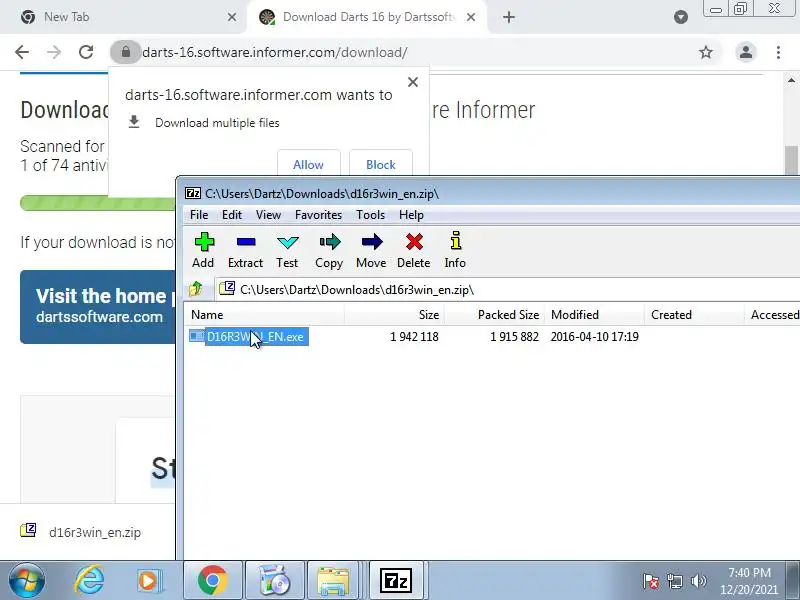The height and width of the screenshot is (600, 800).
Task: Click the taskbar clock showing 7:40 PM
Action: 749,581
